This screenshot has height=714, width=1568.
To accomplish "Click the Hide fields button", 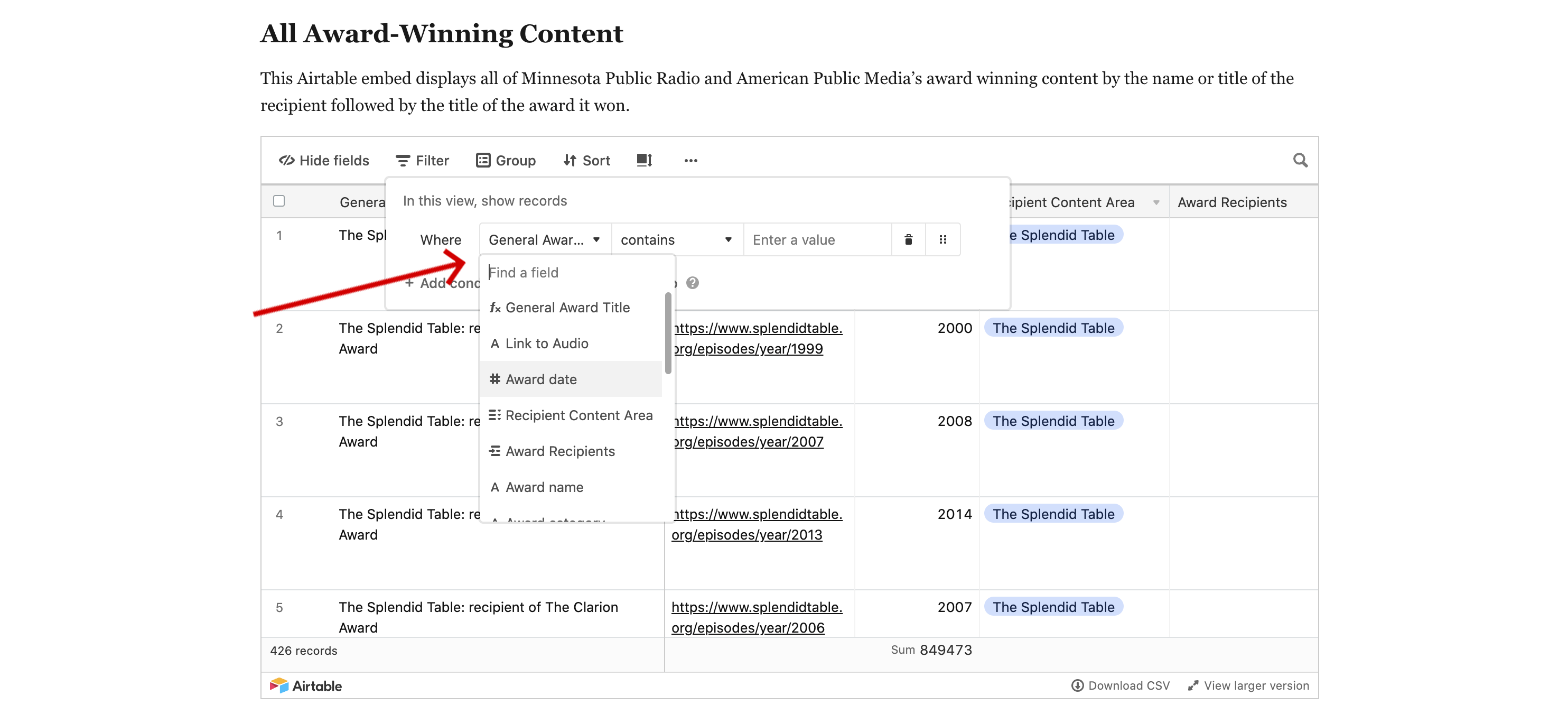I will coord(324,160).
